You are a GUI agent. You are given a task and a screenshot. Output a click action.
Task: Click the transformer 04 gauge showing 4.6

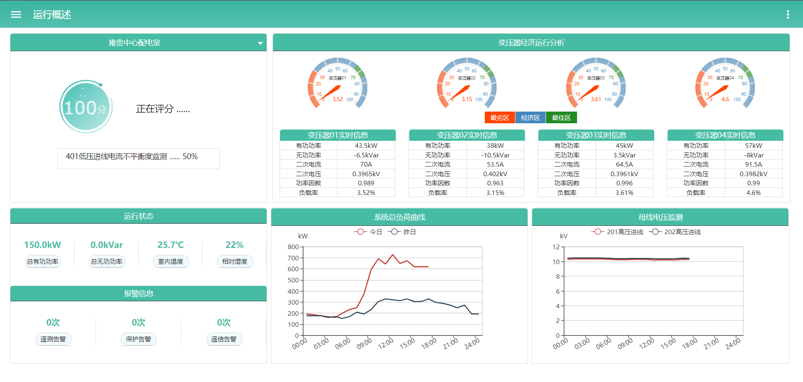(725, 82)
